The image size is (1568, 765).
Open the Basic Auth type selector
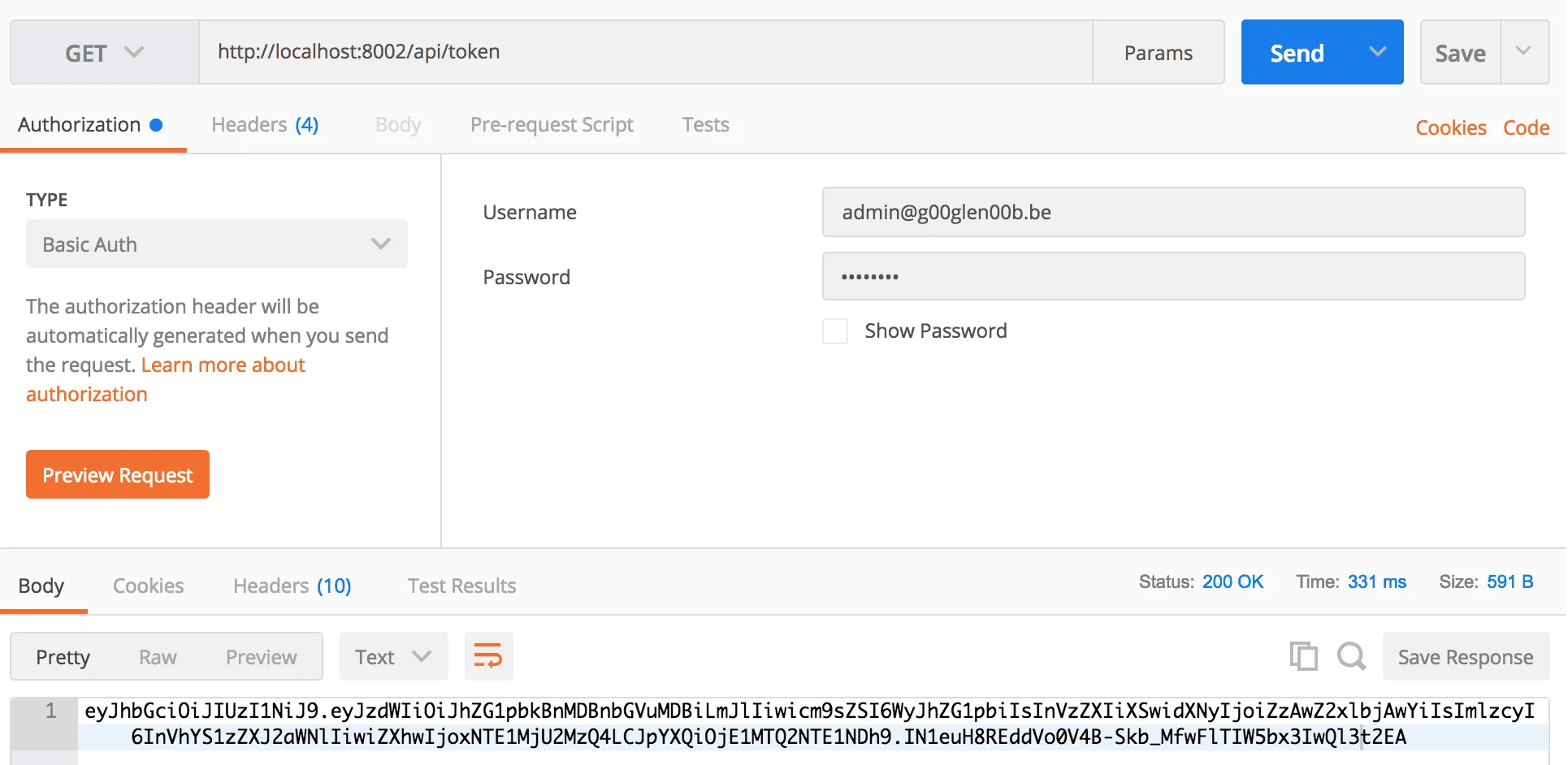tap(215, 244)
